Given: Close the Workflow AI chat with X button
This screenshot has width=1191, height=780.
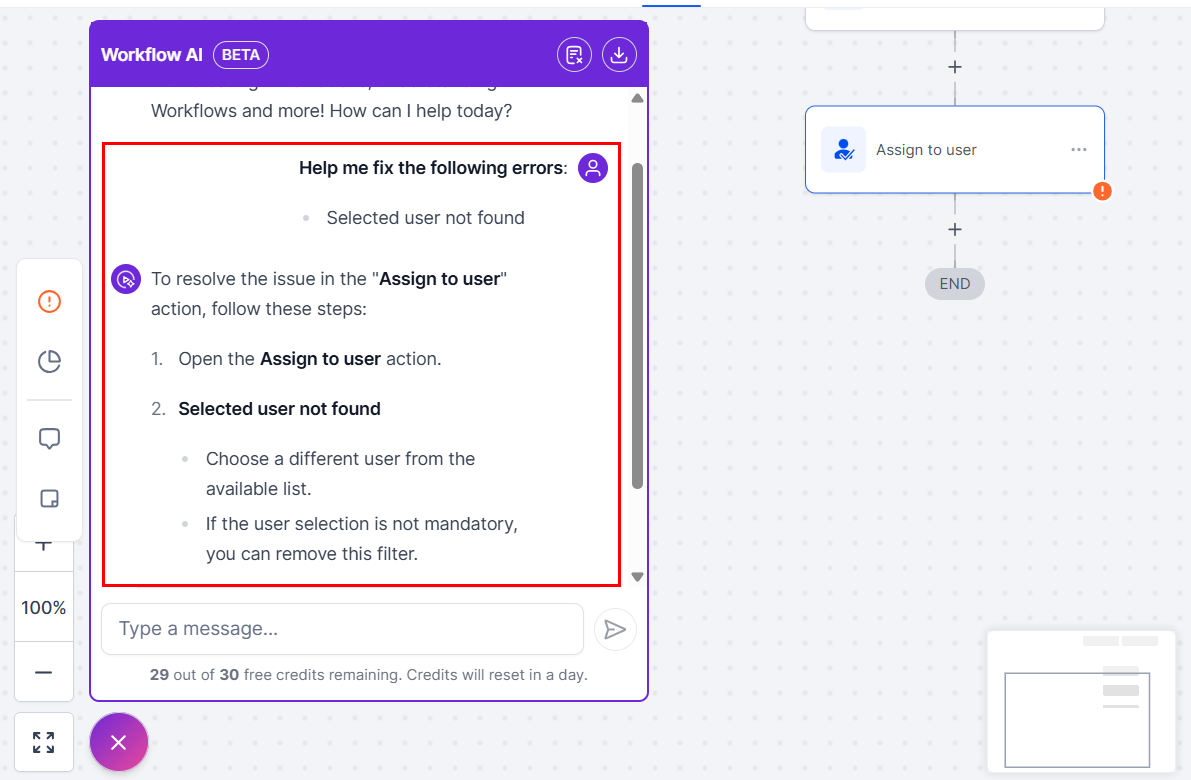Looking at the screenshot, I should [119, 742].
